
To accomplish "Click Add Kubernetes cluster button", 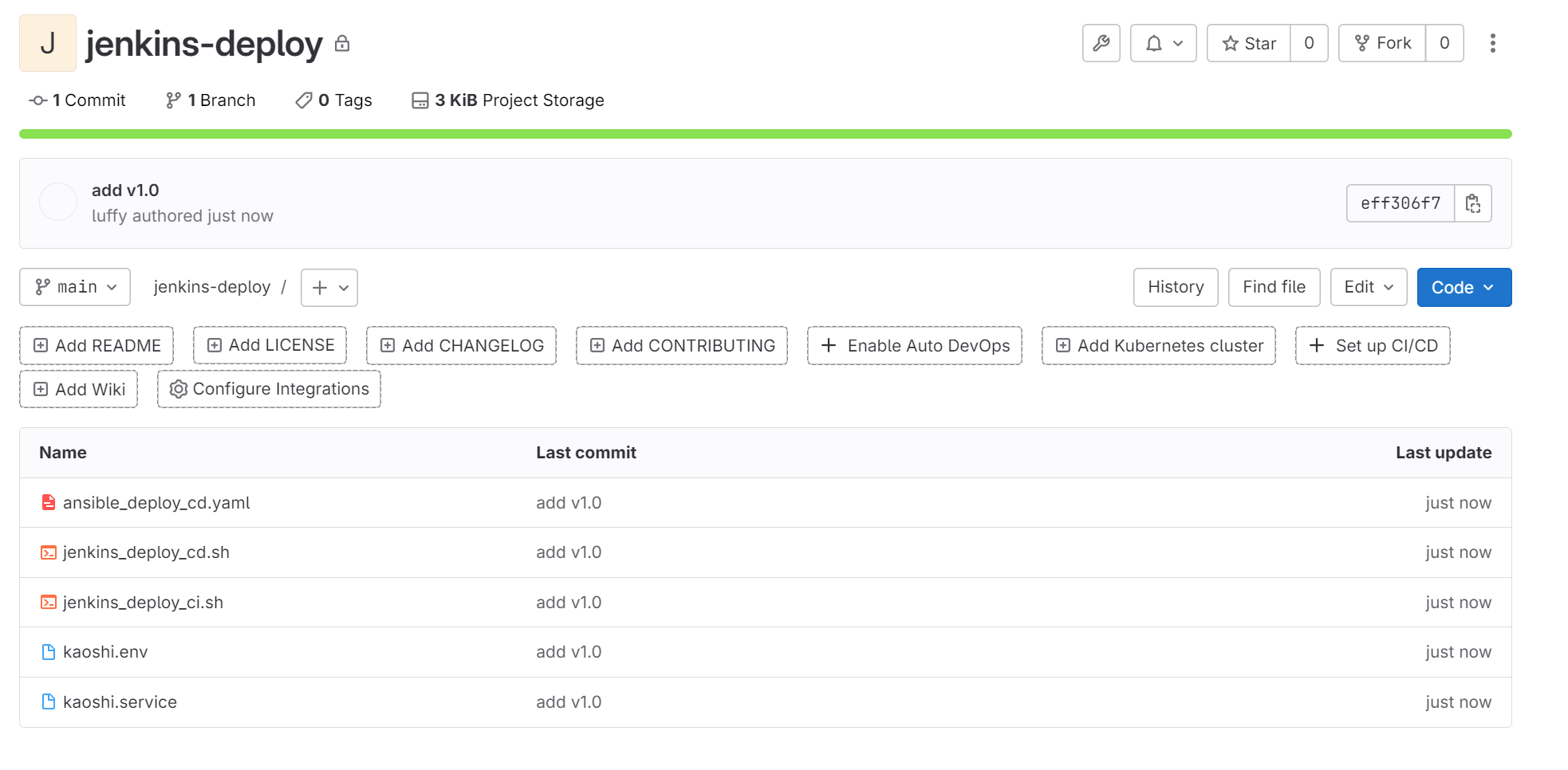I will pos(1159,345).
